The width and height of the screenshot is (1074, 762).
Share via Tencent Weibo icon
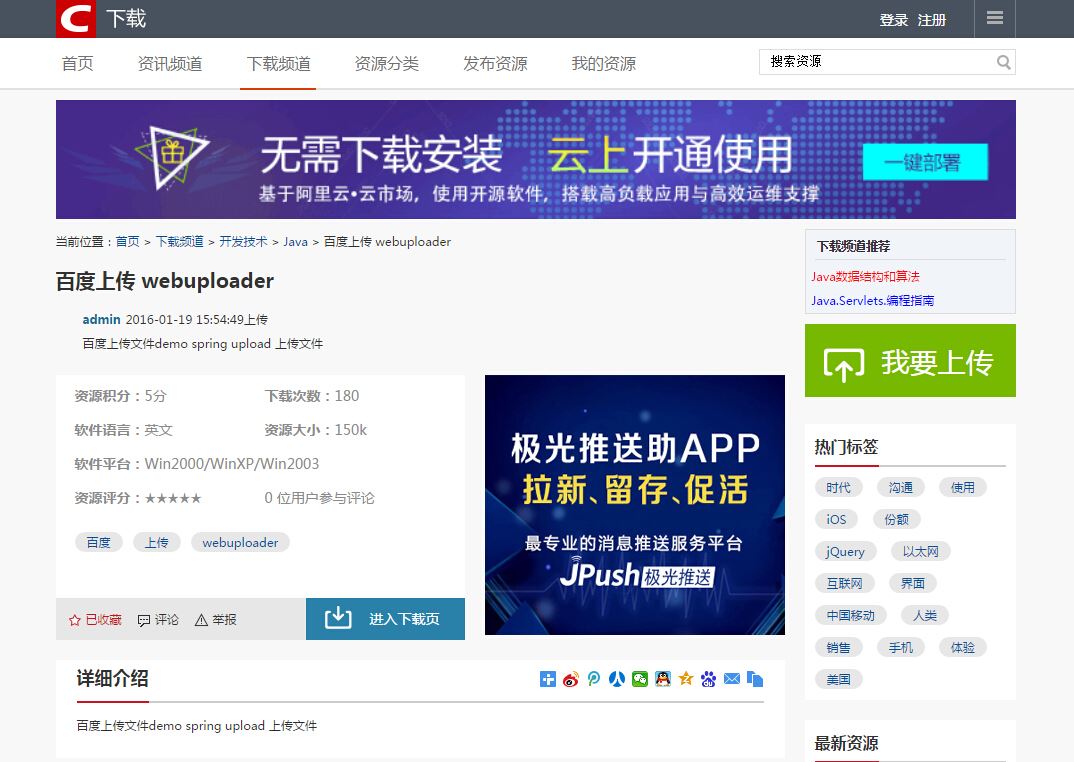click(594, 679)
